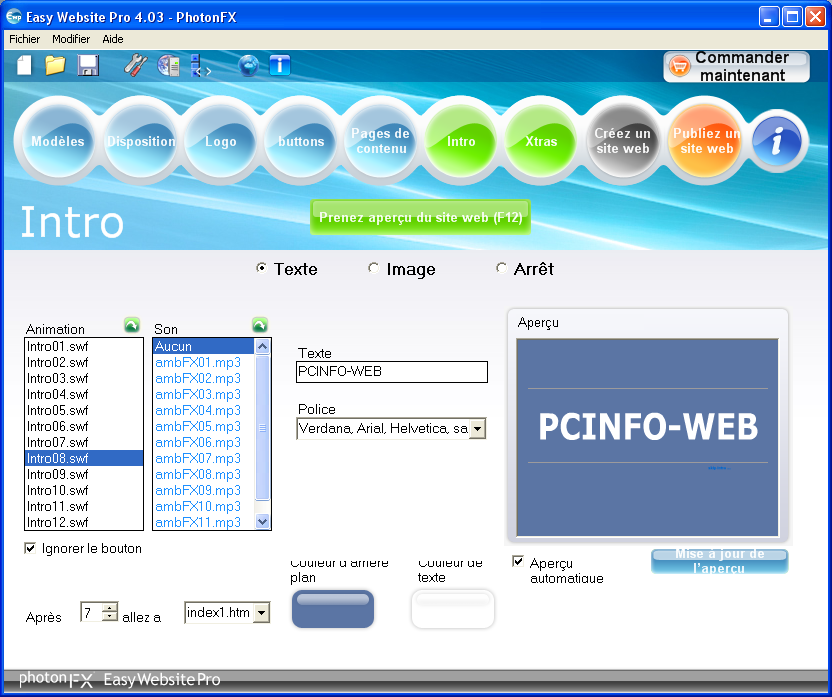Select Intro07.swf animation
The width and height of the screenshot is (832, 697).
[84, 442]
